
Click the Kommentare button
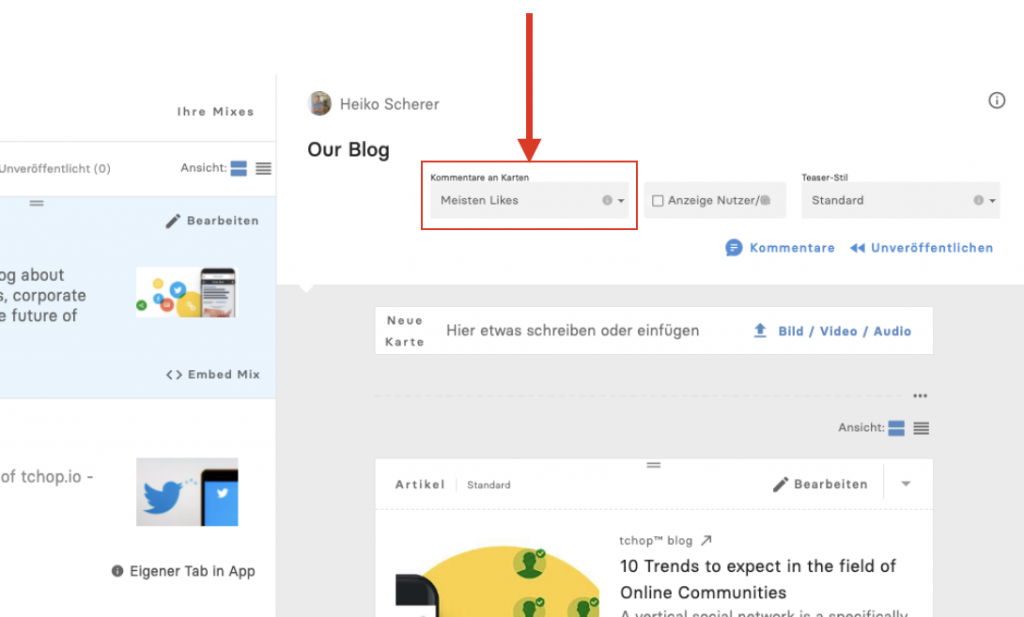(x=780, y=248)
